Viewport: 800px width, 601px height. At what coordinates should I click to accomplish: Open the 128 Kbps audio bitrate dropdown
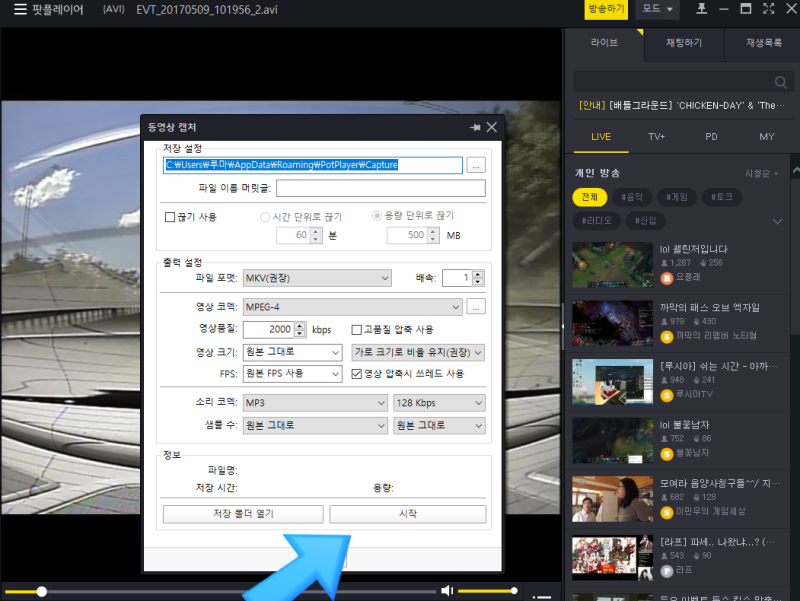(x=439, y=403)
